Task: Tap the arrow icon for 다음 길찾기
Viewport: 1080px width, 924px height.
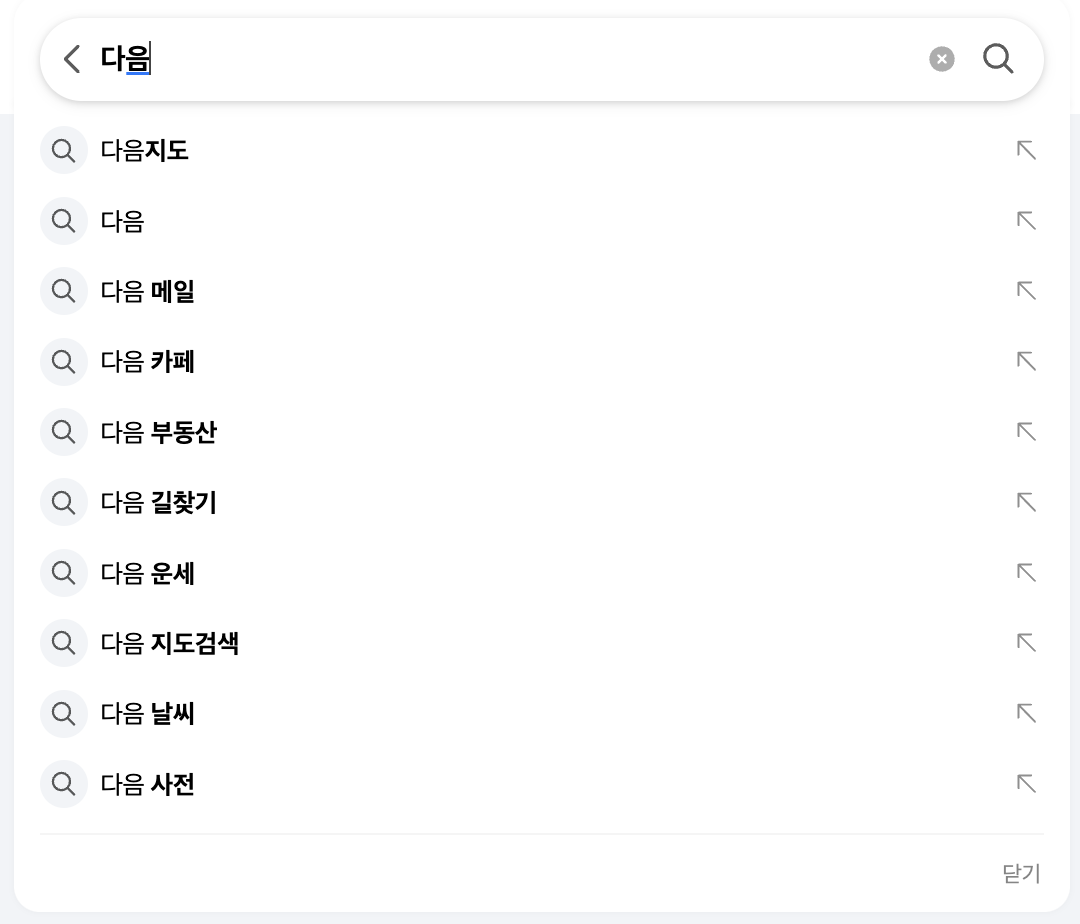Action: [x=1026, y=502]
